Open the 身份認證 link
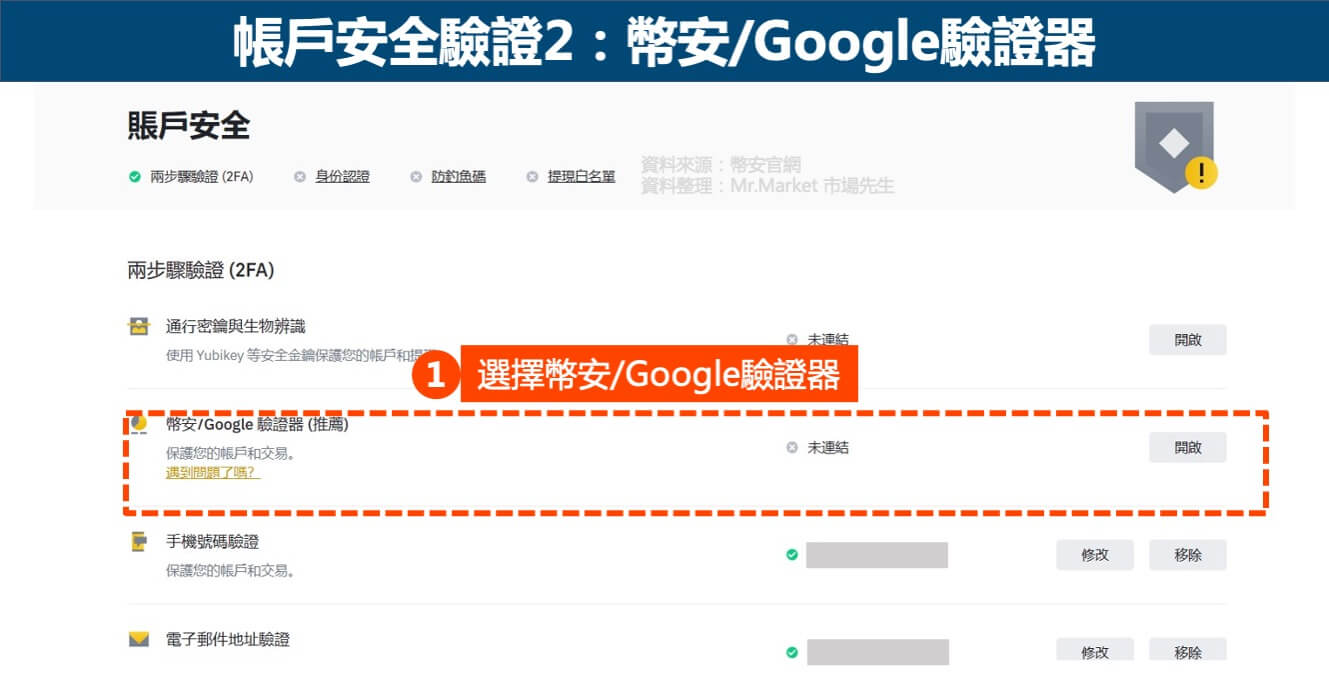Screen dimensions: 1329x681 [x=342, y=177]
